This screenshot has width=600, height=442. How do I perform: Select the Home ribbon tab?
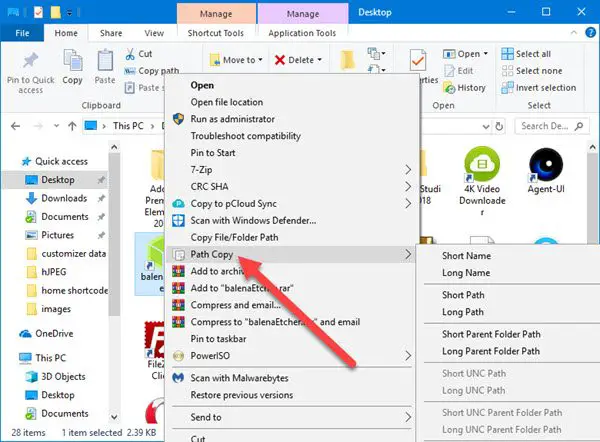pos(66,33)
